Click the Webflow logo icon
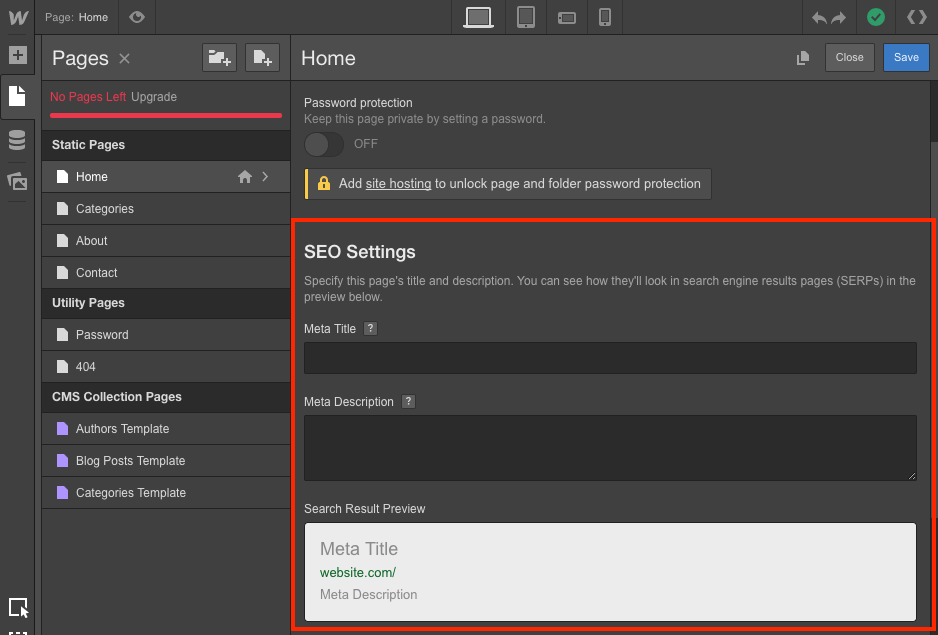Screen dimensions: 938x635 [x=18, y=17]
